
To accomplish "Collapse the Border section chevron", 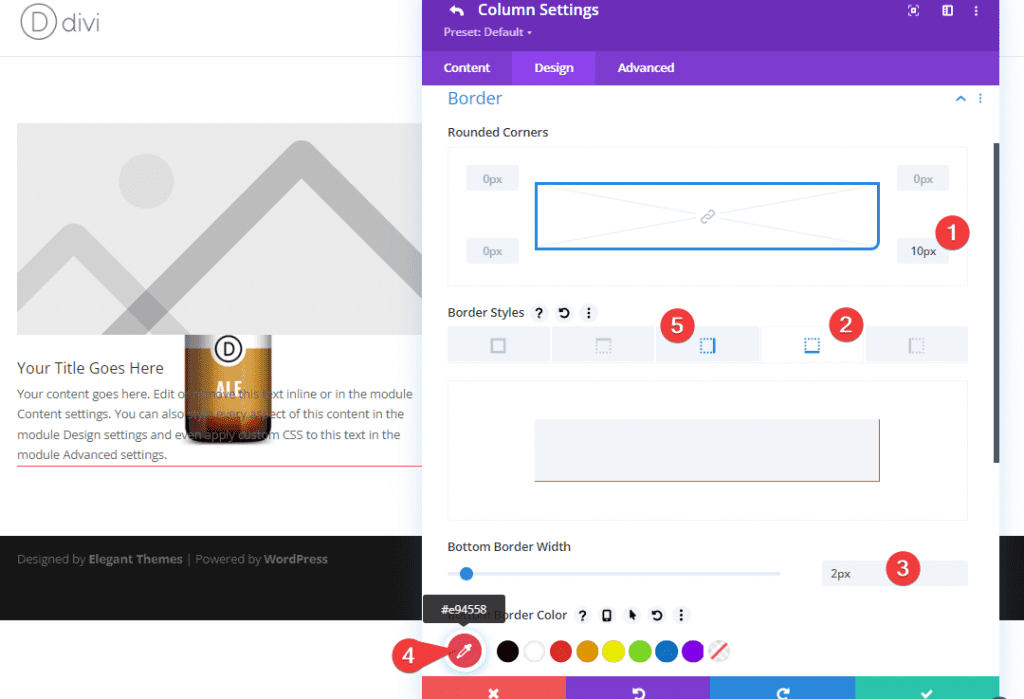I will tap(960, 99).
